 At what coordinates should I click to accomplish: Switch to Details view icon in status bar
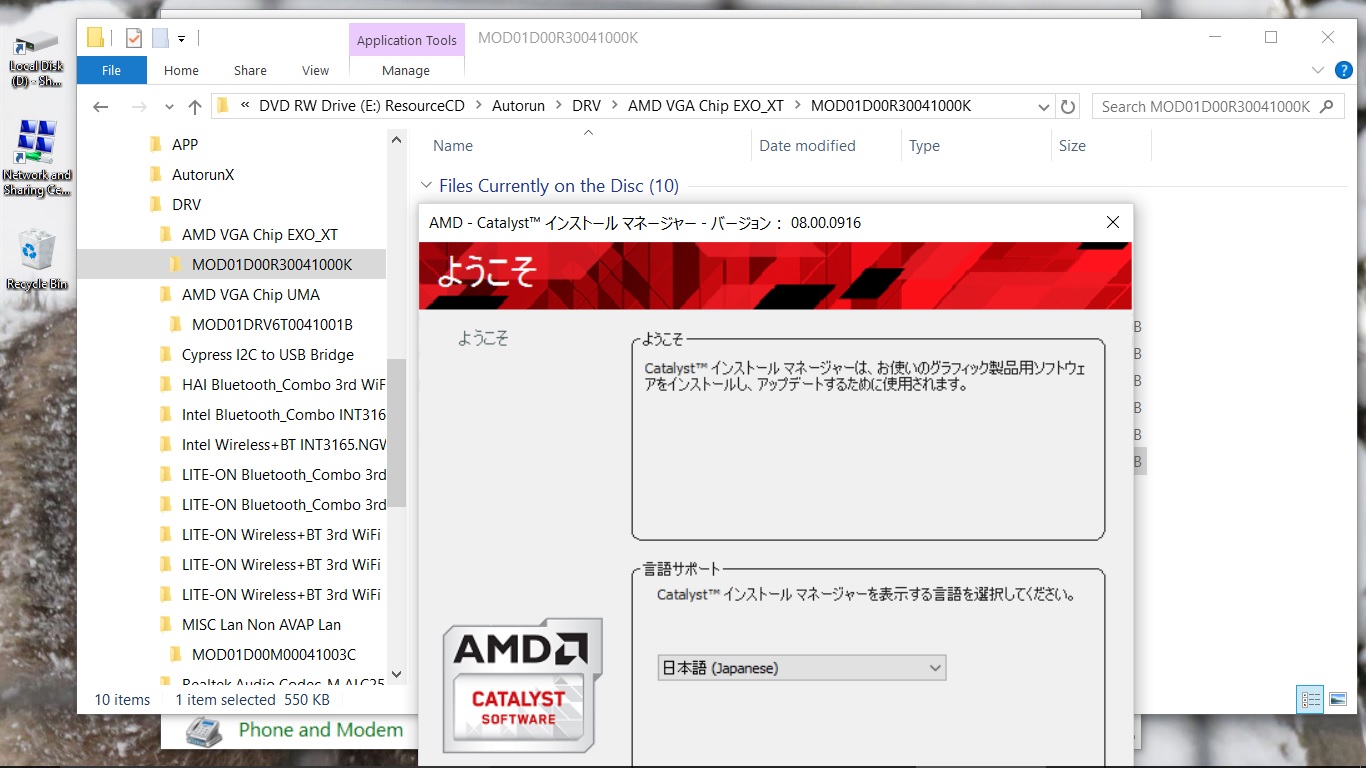click(x=1310, y=699)
